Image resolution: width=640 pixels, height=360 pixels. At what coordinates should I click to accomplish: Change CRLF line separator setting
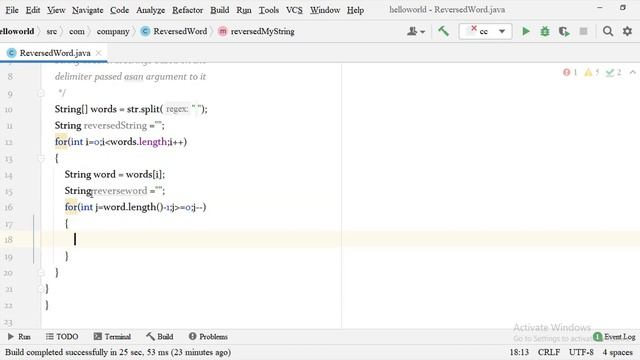tap(549, 352)
